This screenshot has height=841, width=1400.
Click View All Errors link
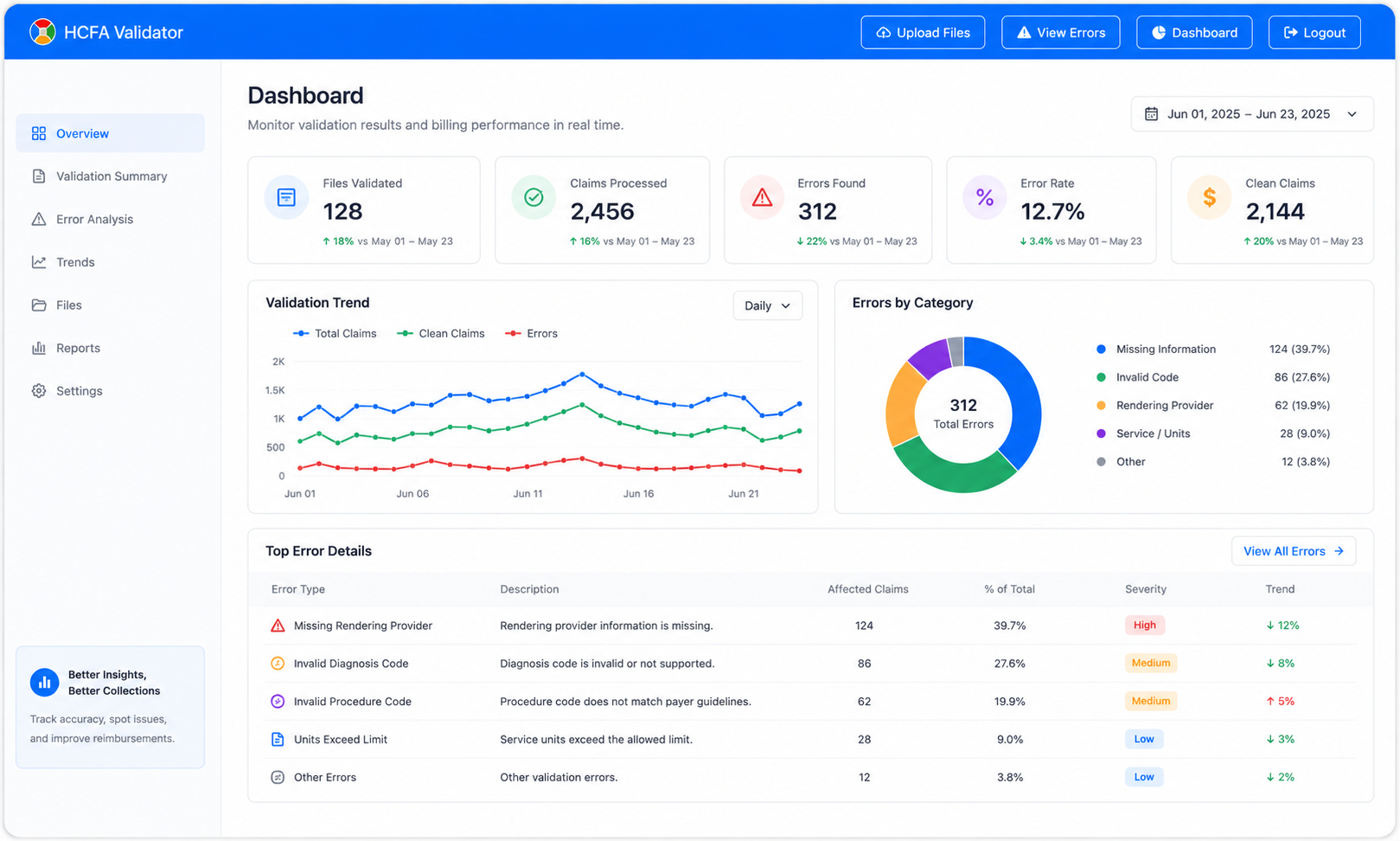[1294, 551]
